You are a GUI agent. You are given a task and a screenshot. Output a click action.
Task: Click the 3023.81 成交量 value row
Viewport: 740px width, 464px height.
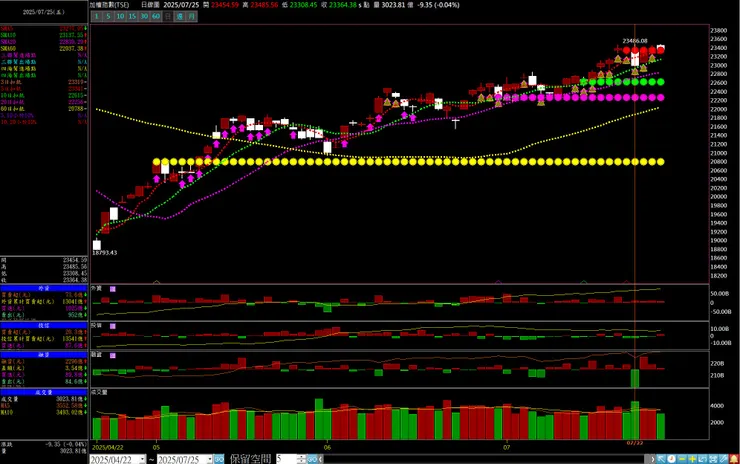[x=44, y=399]
